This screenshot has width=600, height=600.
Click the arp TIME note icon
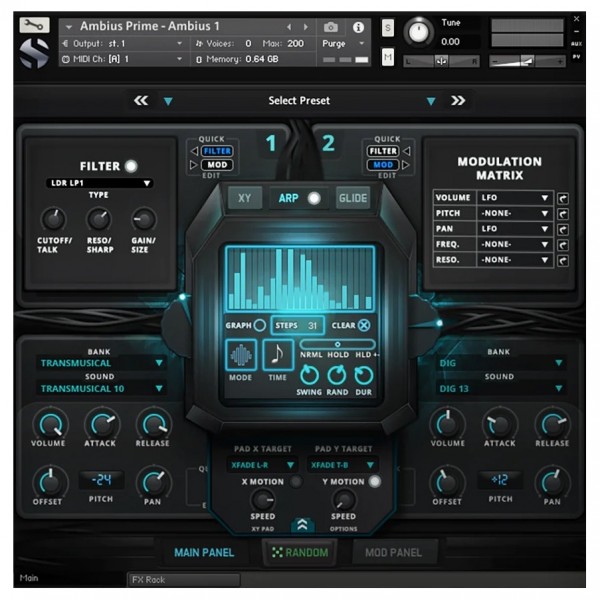coord(278,355)
